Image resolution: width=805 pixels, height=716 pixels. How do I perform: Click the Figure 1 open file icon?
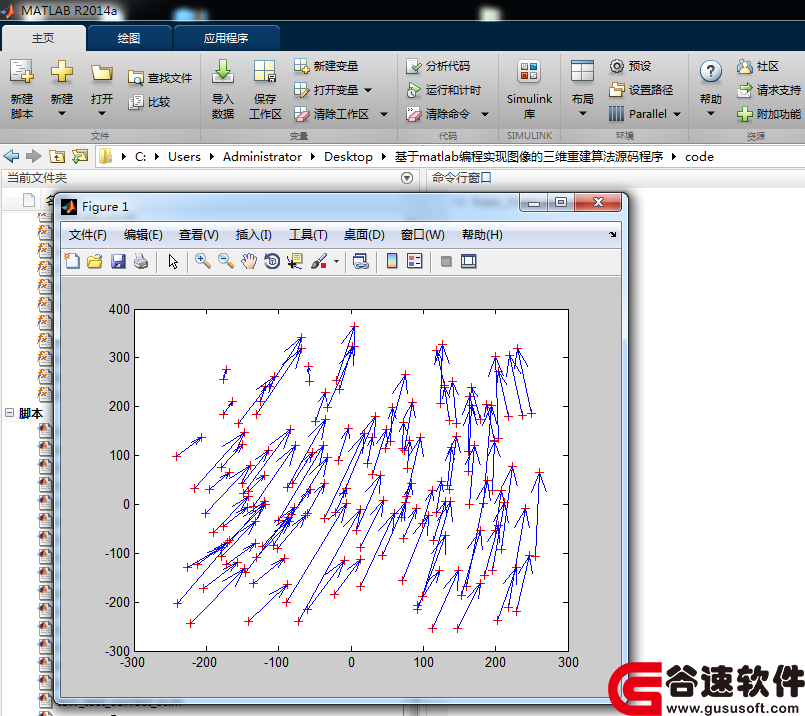(95, 261)
